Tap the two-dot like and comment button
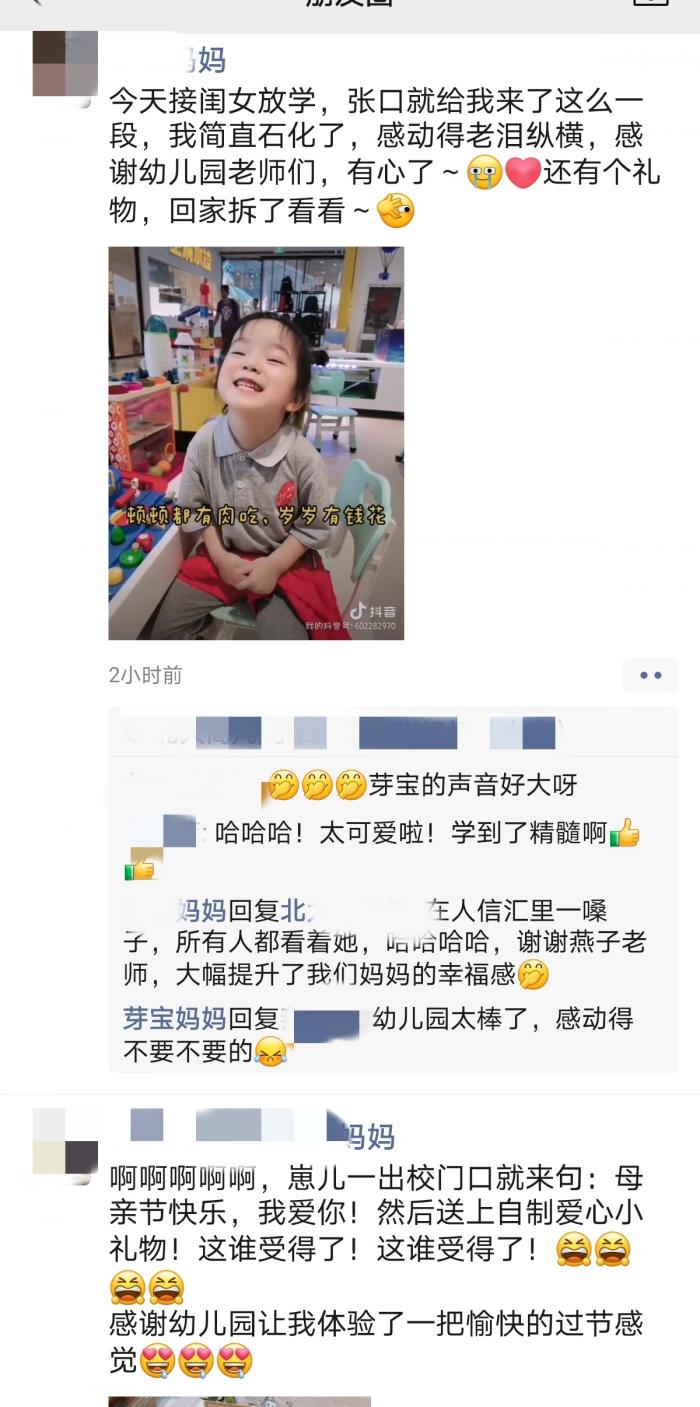 (651, 675)
